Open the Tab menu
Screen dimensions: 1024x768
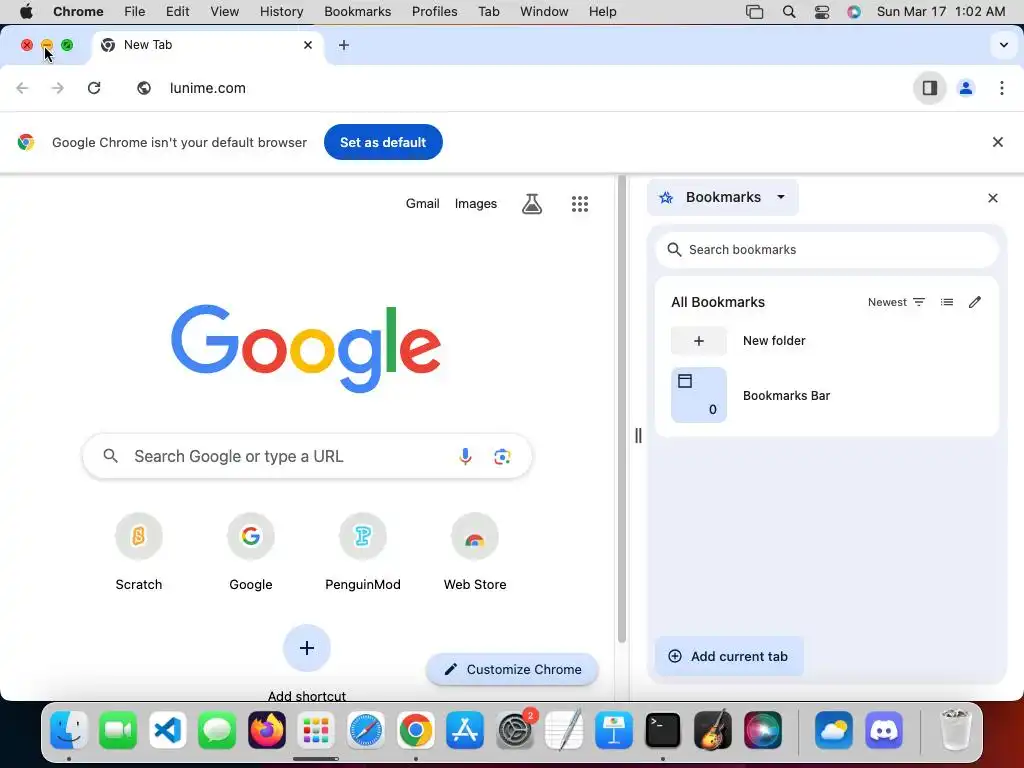point(488,11)
